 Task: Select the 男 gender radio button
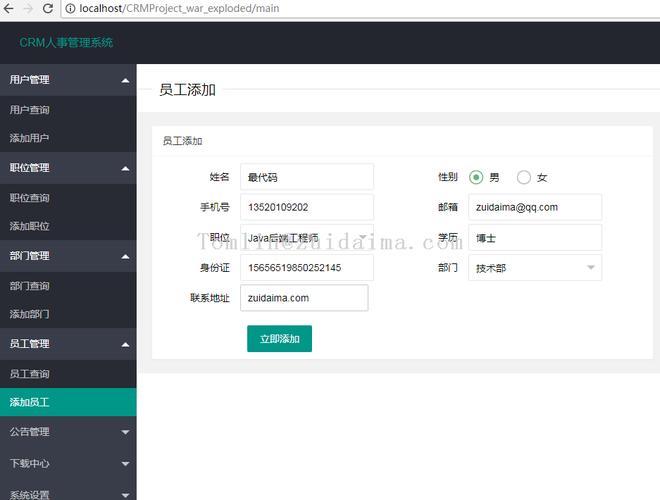[x=476, y=178]
